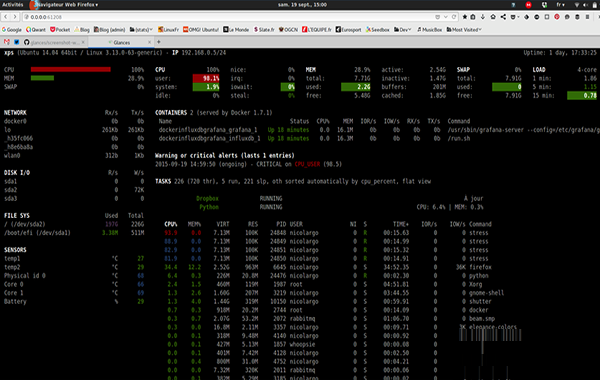
Task: Open the Firefox hamburger menu
Action: [587, 17]
